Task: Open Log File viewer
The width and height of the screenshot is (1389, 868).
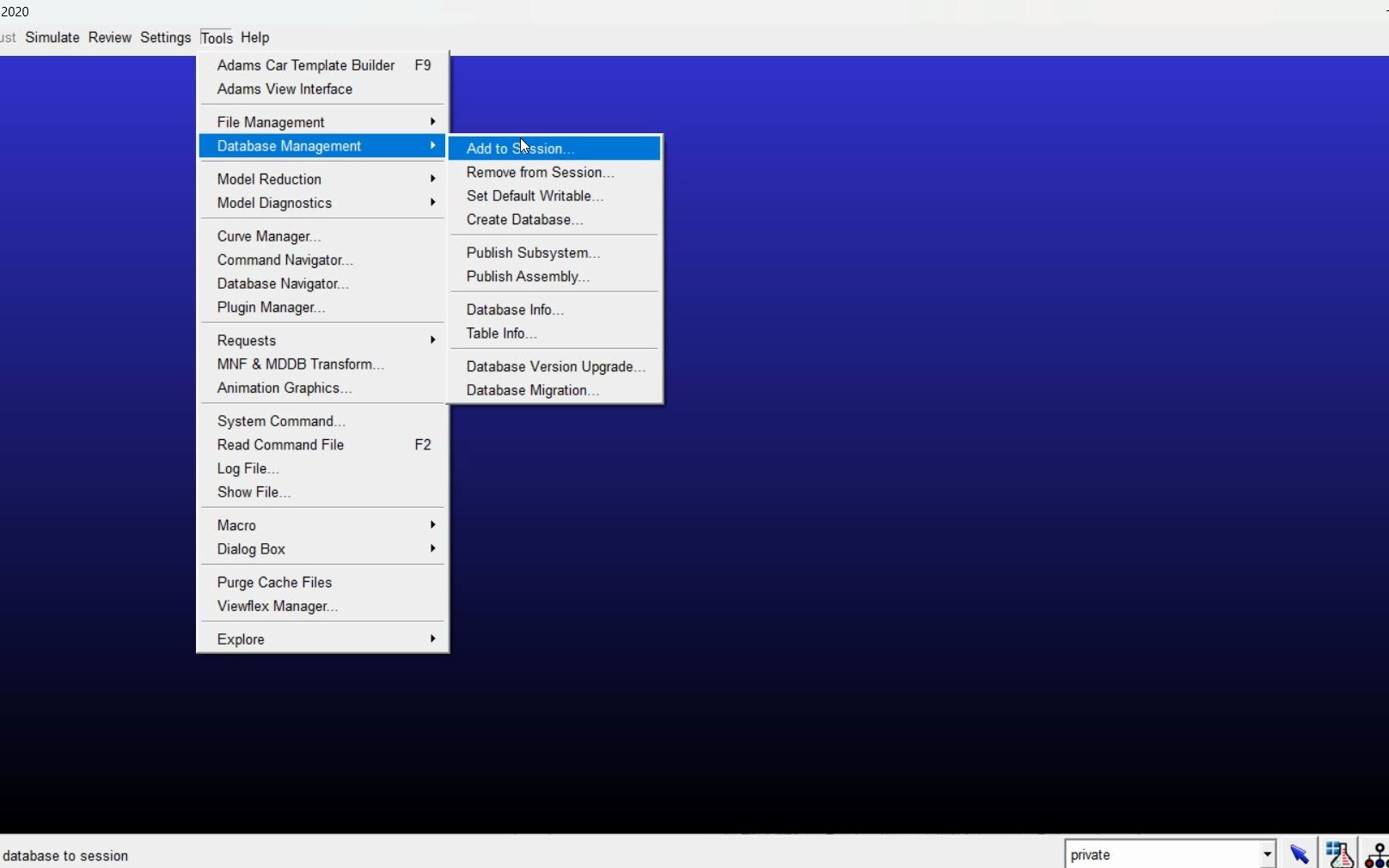Action: 322,468
